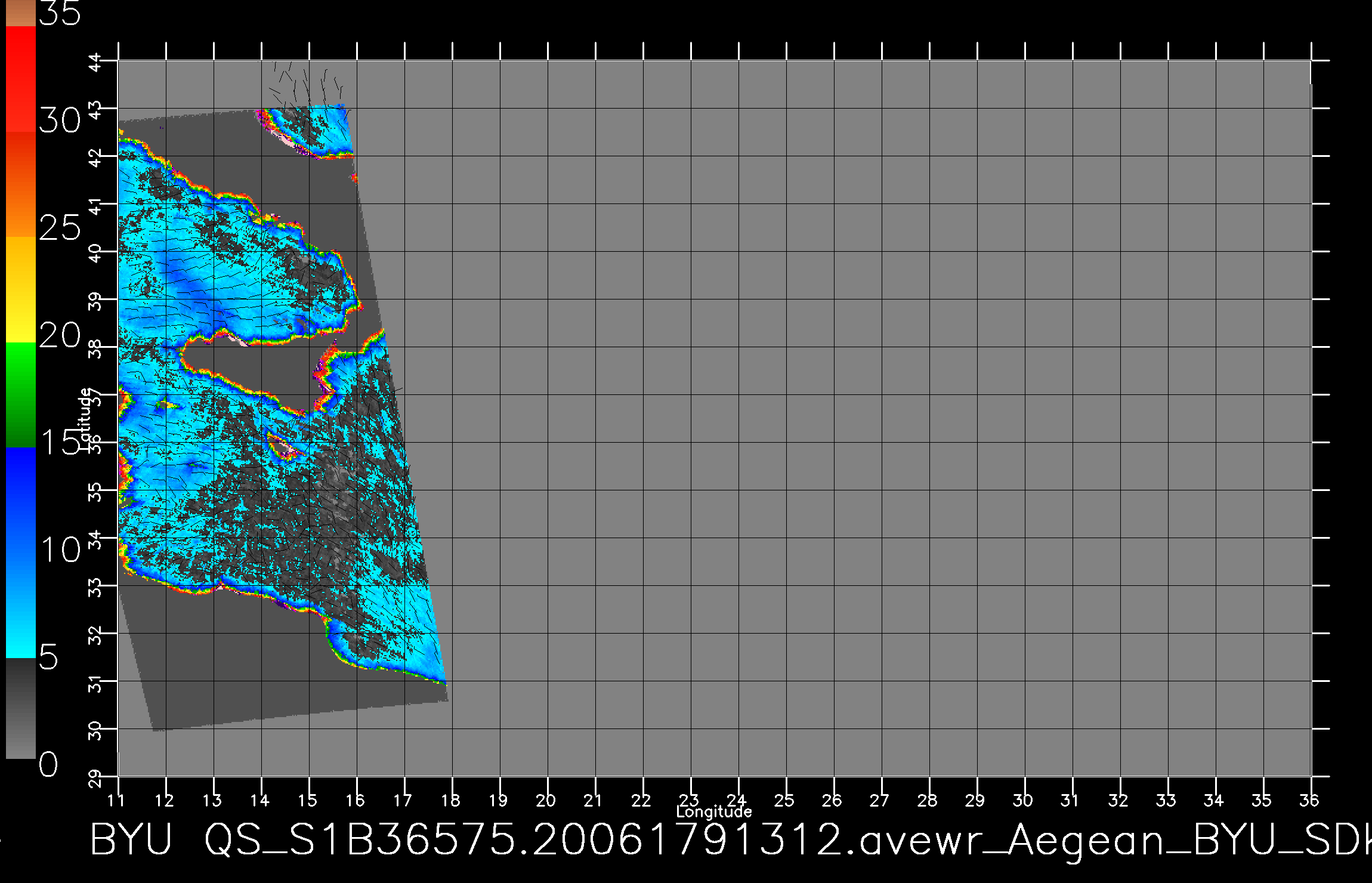
Task: Click the color scale label 25
Action: (60, 228)
